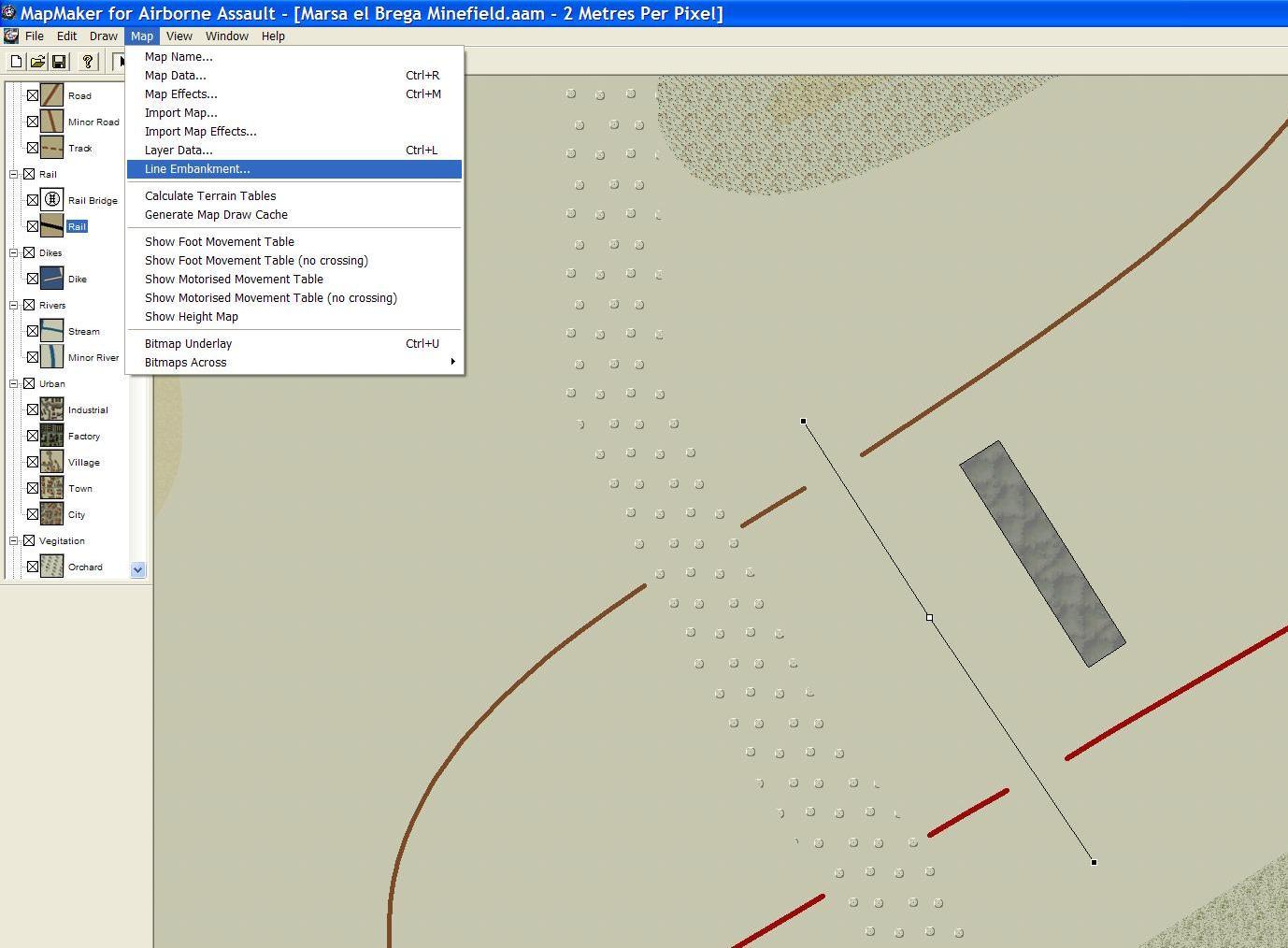Viewport: 1288px width, 948px height.
Task: Click Import Map Effects... menu entry
Action: [294, 132]
